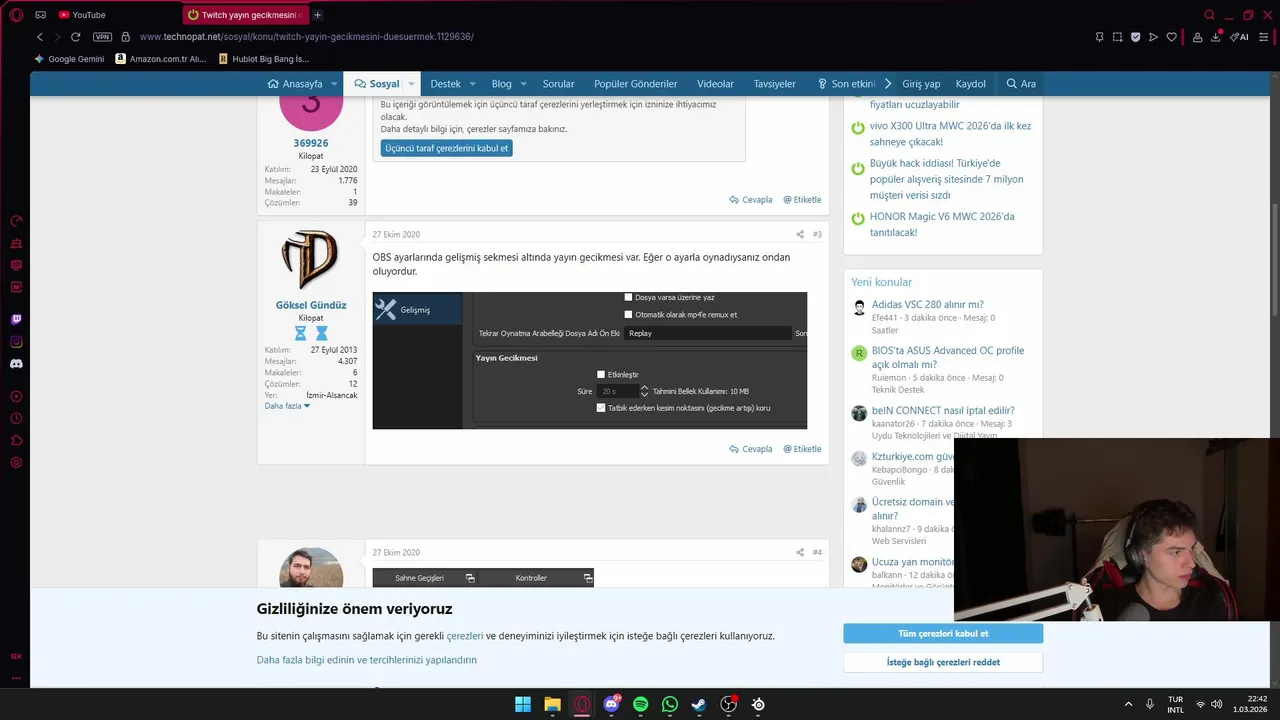Image resolution: width=1280 pixels, height=720 pixels.
Task: Open the Sosyal navigation tab
Action: click(377, 84)
